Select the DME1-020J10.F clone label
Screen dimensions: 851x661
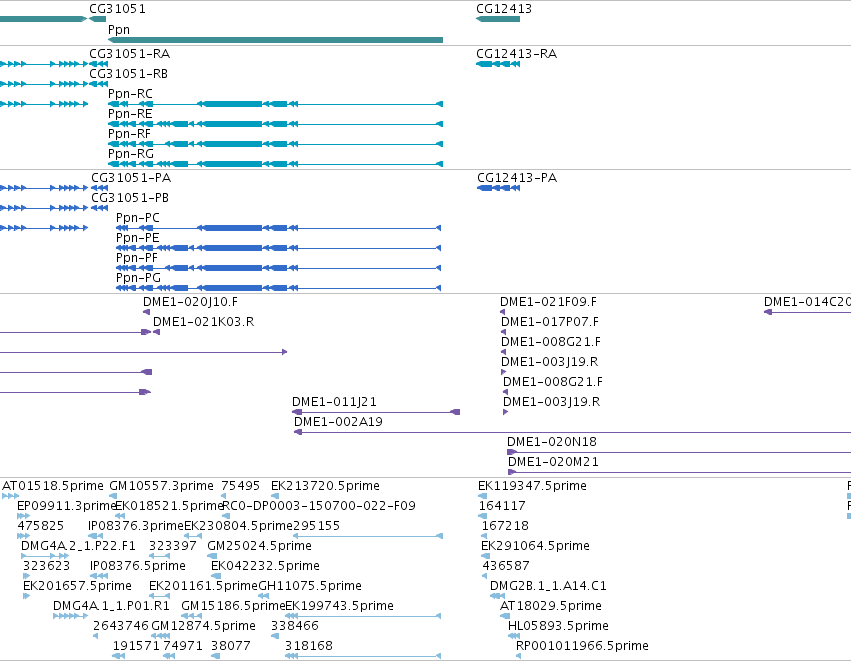[x=190, y=302]
